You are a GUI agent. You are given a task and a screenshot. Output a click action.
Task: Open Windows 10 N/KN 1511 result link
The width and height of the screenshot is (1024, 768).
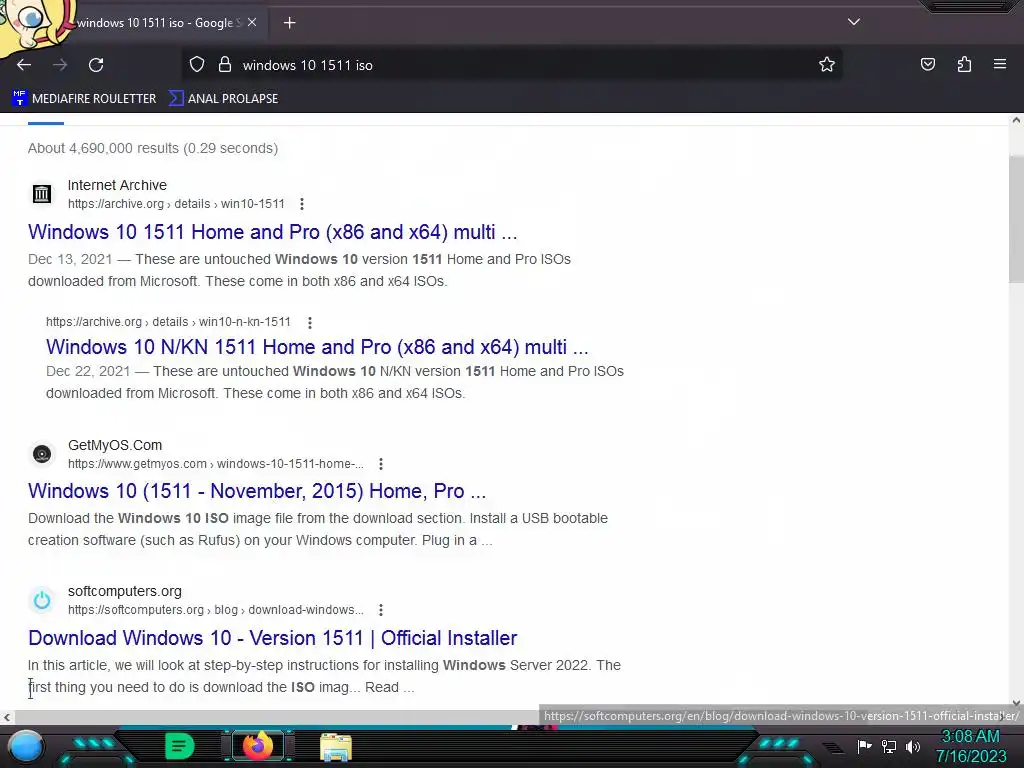[317, 347]
